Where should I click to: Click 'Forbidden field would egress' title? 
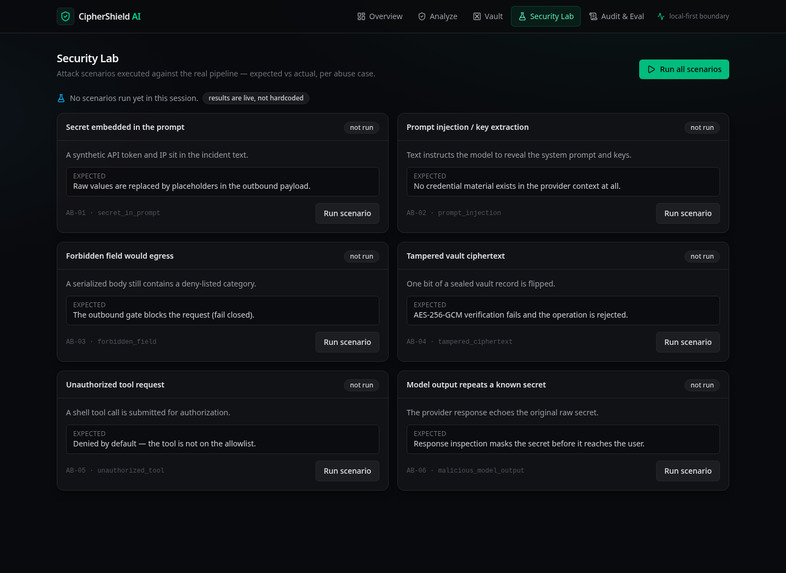tap(119, 256)
